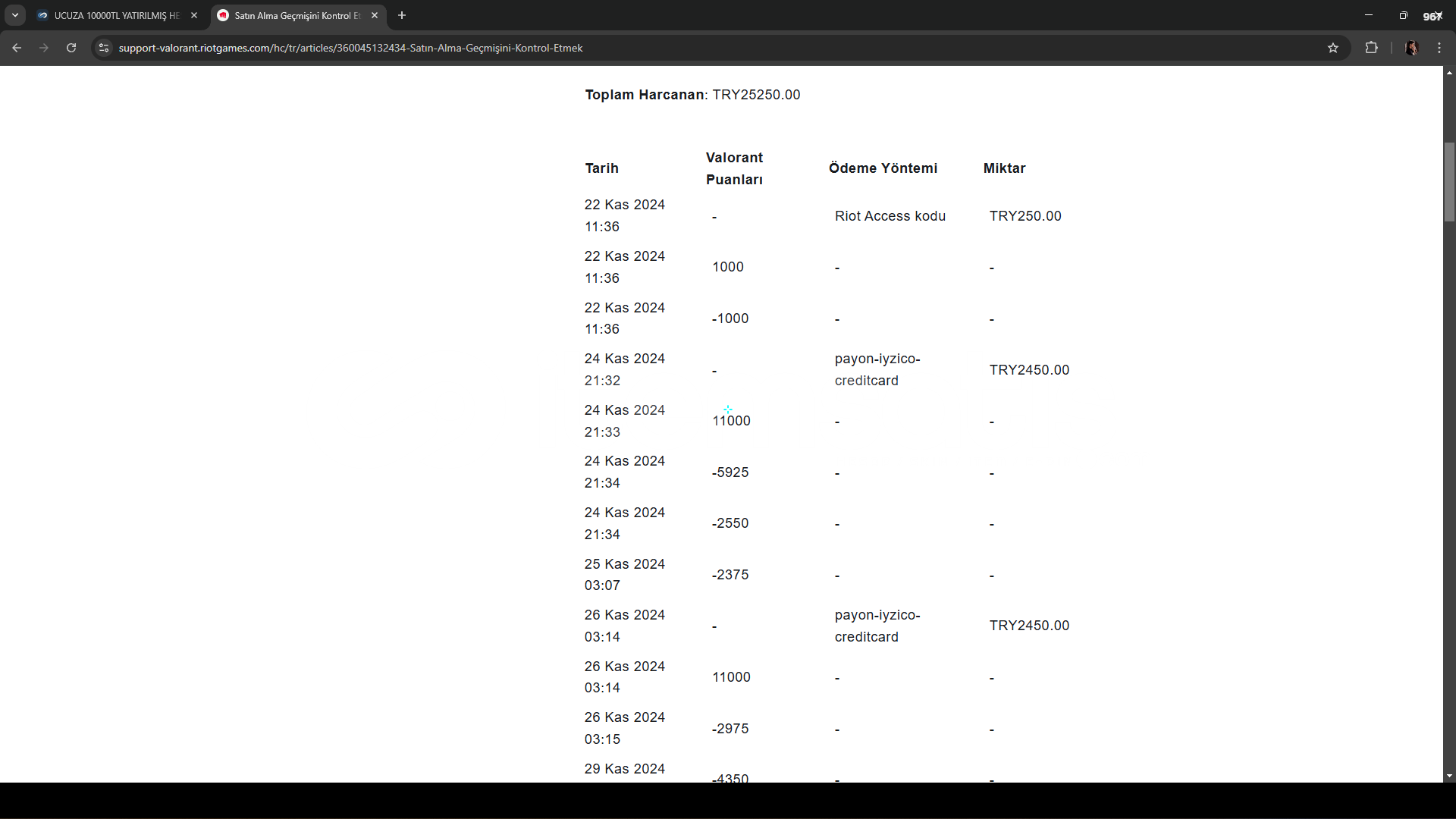Click the Tarih column header
The height and width of the screenshot is (819, 1456).
[x=601, y=168]
